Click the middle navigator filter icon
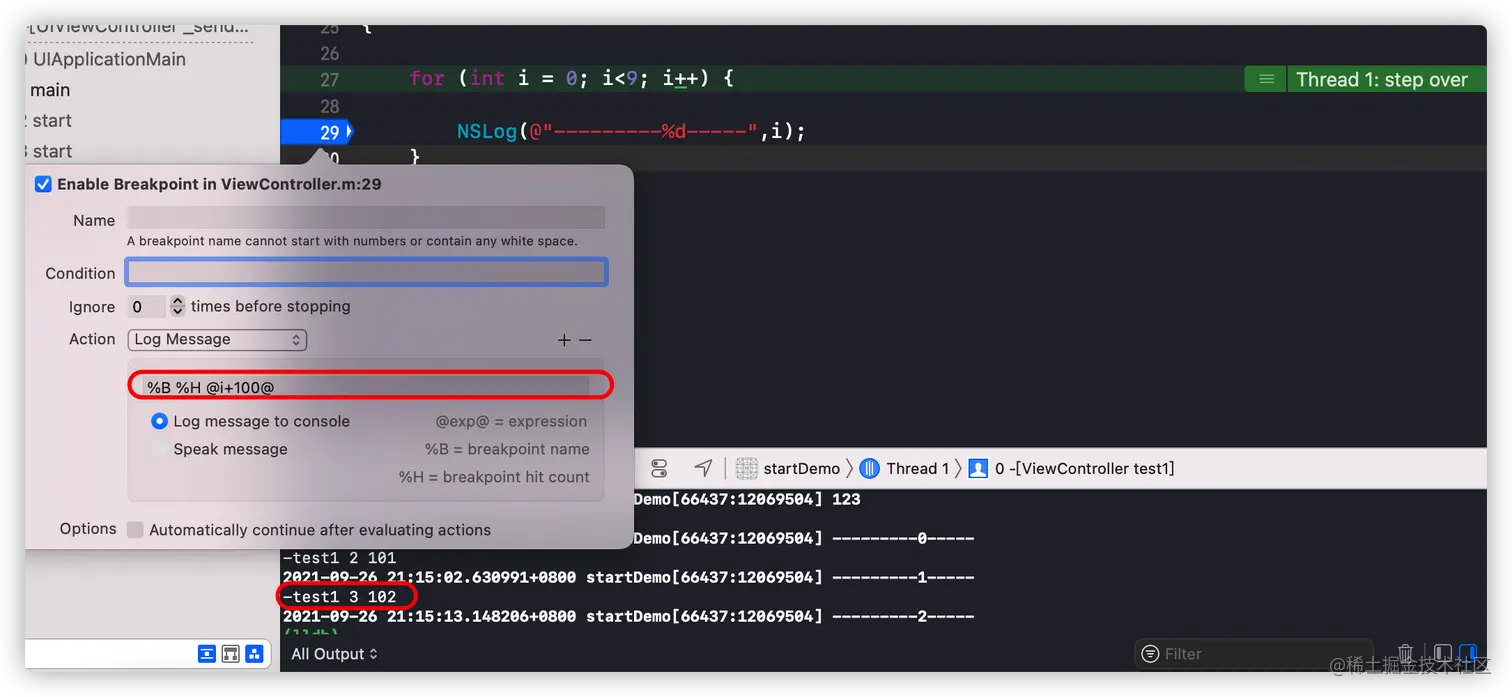Viewport: 1512px width, 697px height. [231, 654]
